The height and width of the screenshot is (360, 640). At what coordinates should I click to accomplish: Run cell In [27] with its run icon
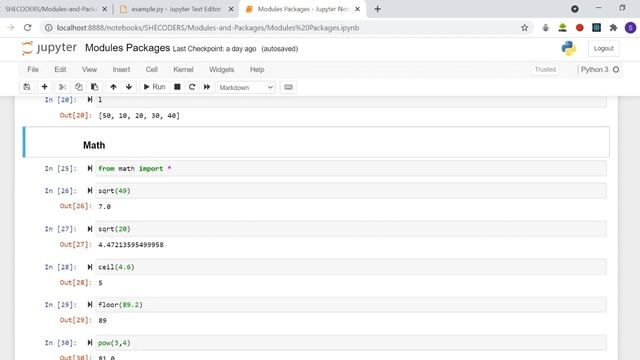pyautogui.click(x=90, y=229)
